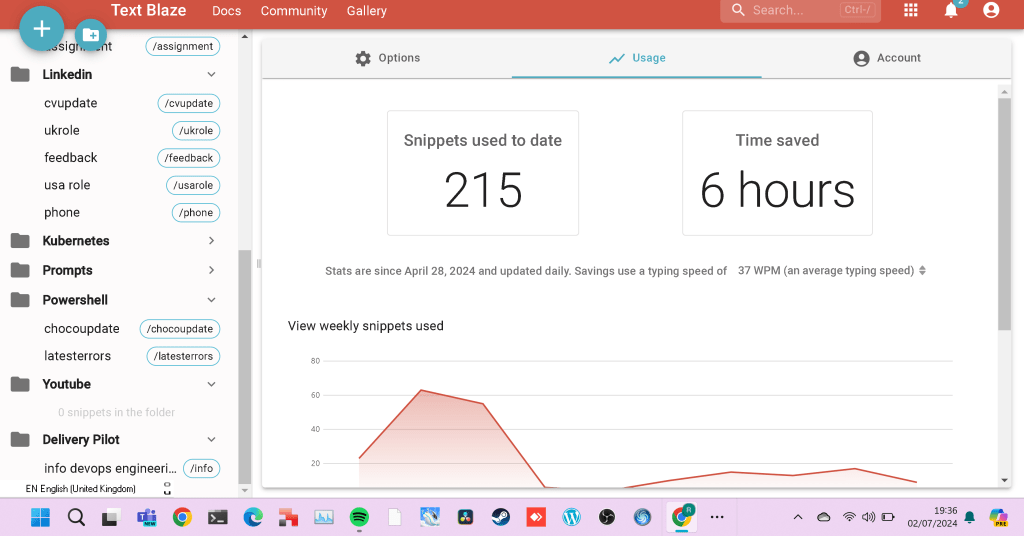Collapse the Delivery Pilot folder chevron
Image resolution: width=1024 pixels, height=536 pixels.
click(212, 439)
